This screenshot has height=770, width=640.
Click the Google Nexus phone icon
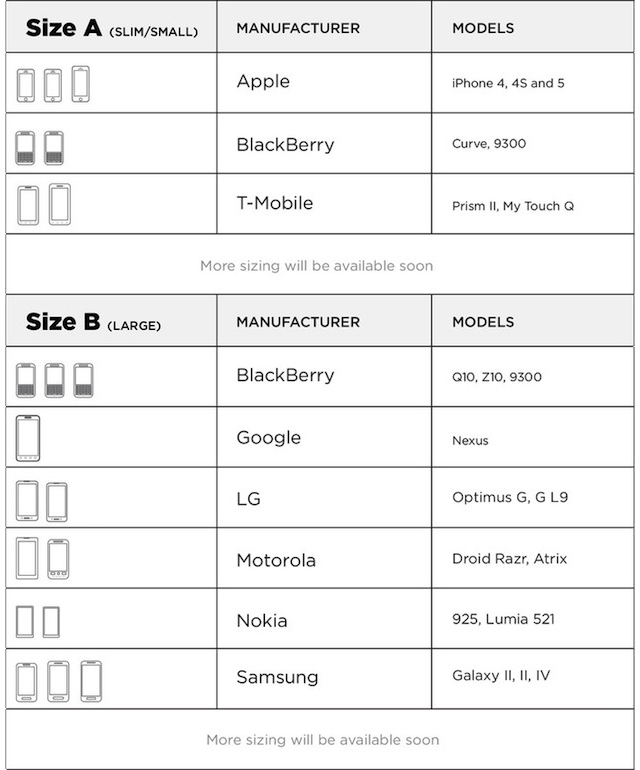coord(28,437)
